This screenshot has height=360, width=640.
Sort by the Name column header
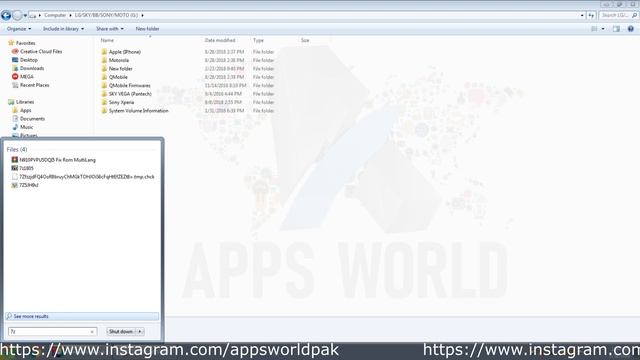click(107, 40)
